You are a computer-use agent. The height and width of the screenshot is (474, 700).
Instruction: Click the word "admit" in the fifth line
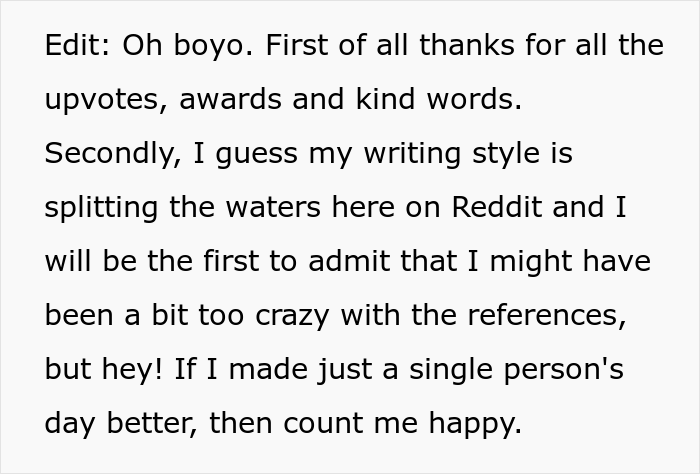click(349, 261)
